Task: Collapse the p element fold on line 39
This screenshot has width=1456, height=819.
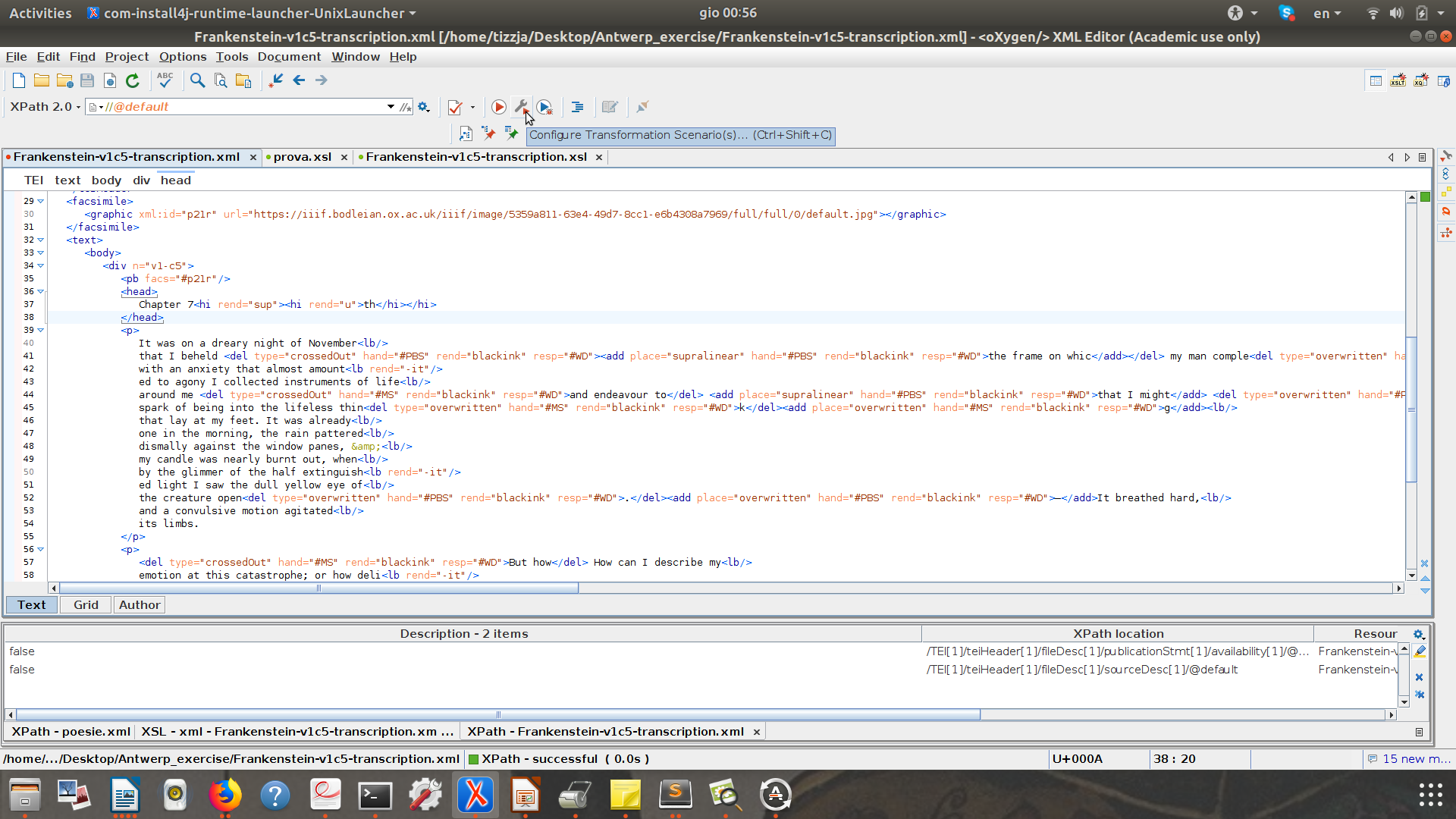Action: (41, 330)
